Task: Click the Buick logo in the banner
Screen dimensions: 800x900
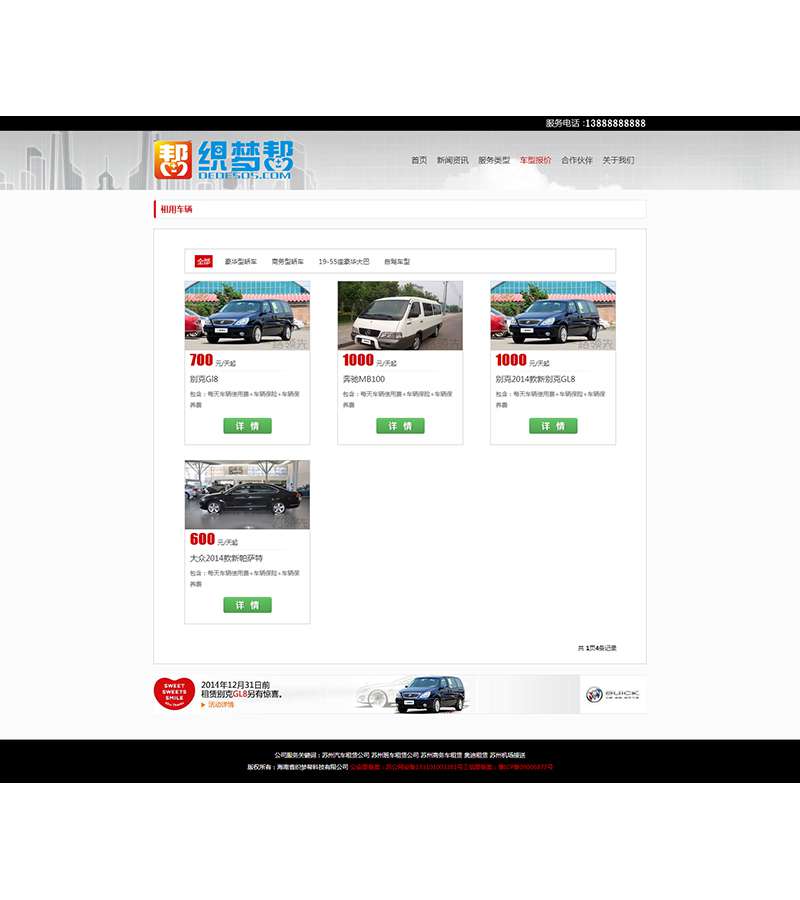Action: point(613,695)
